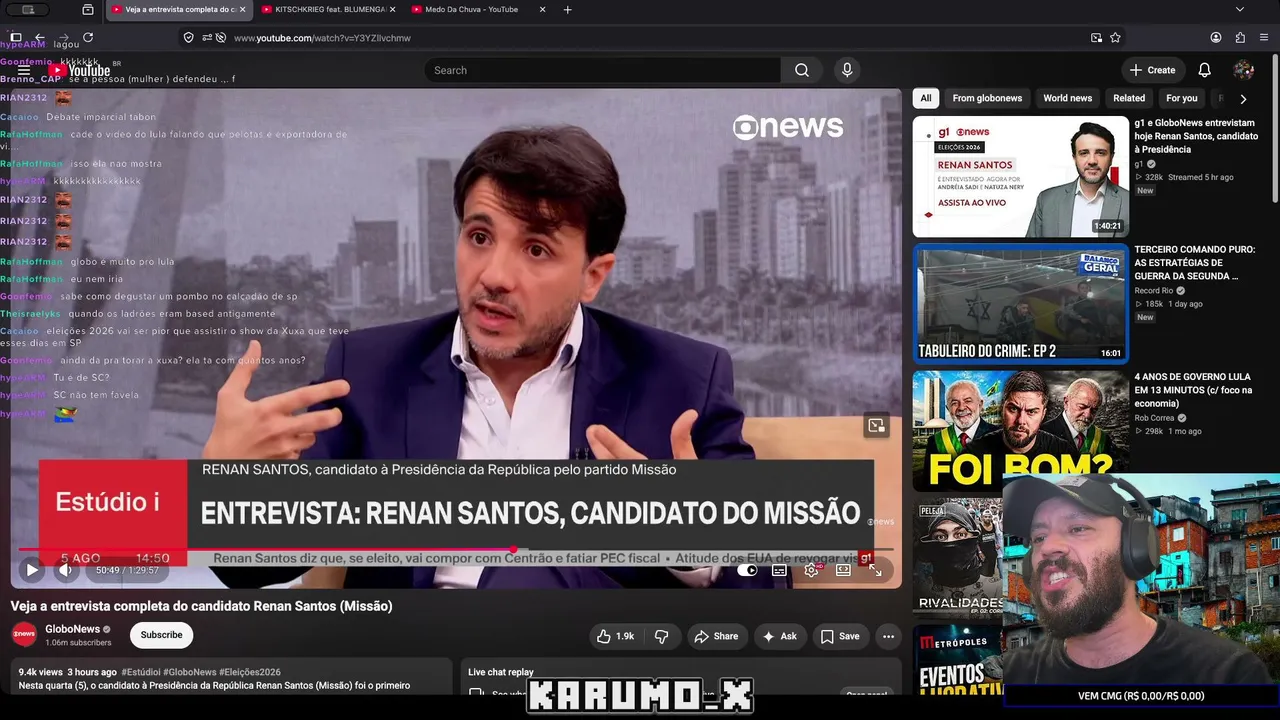
Task: Click the search magnifier button
Action: pos(802,70)
